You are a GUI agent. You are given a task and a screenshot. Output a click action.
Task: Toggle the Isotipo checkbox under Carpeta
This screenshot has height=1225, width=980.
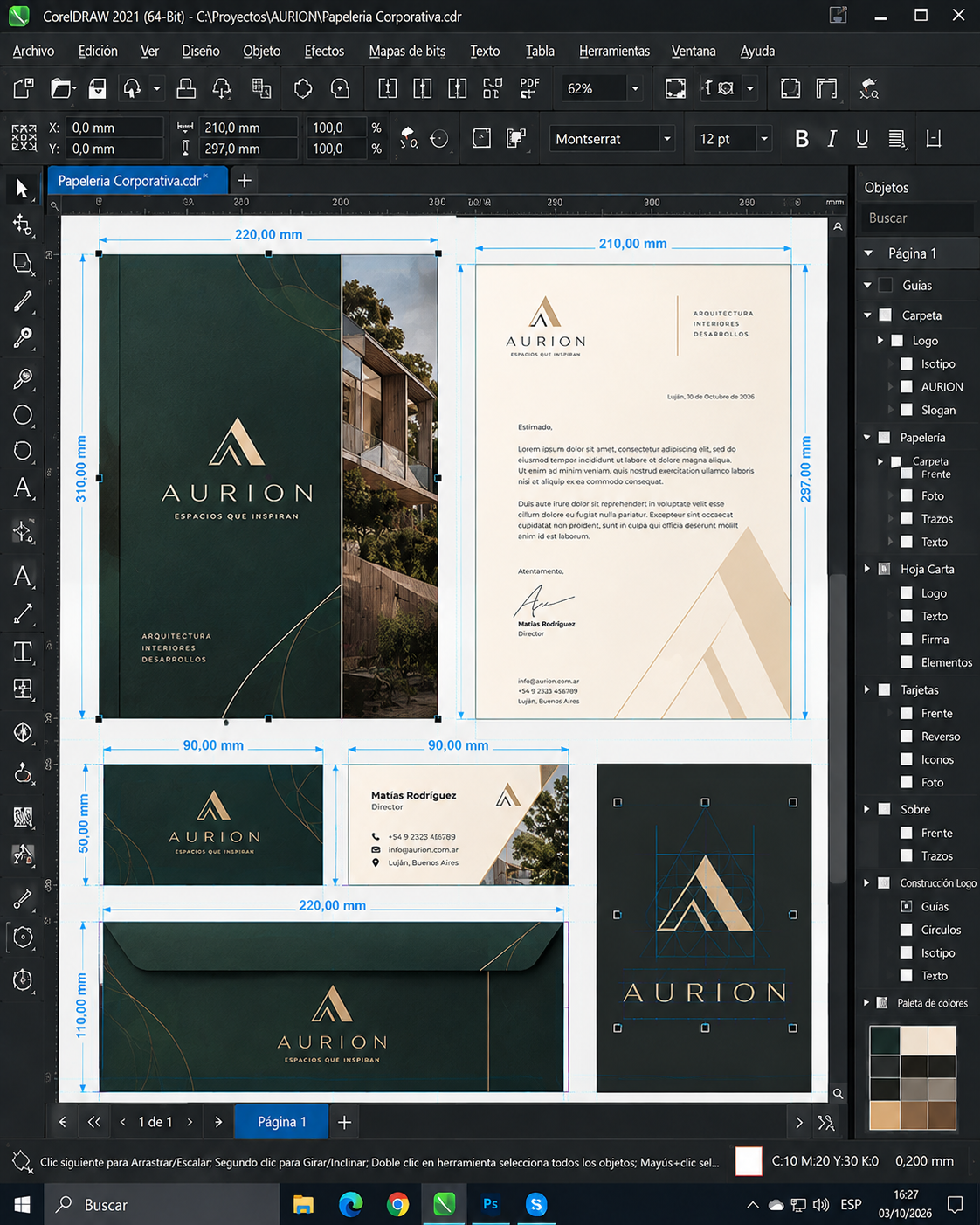click(907, 363)
